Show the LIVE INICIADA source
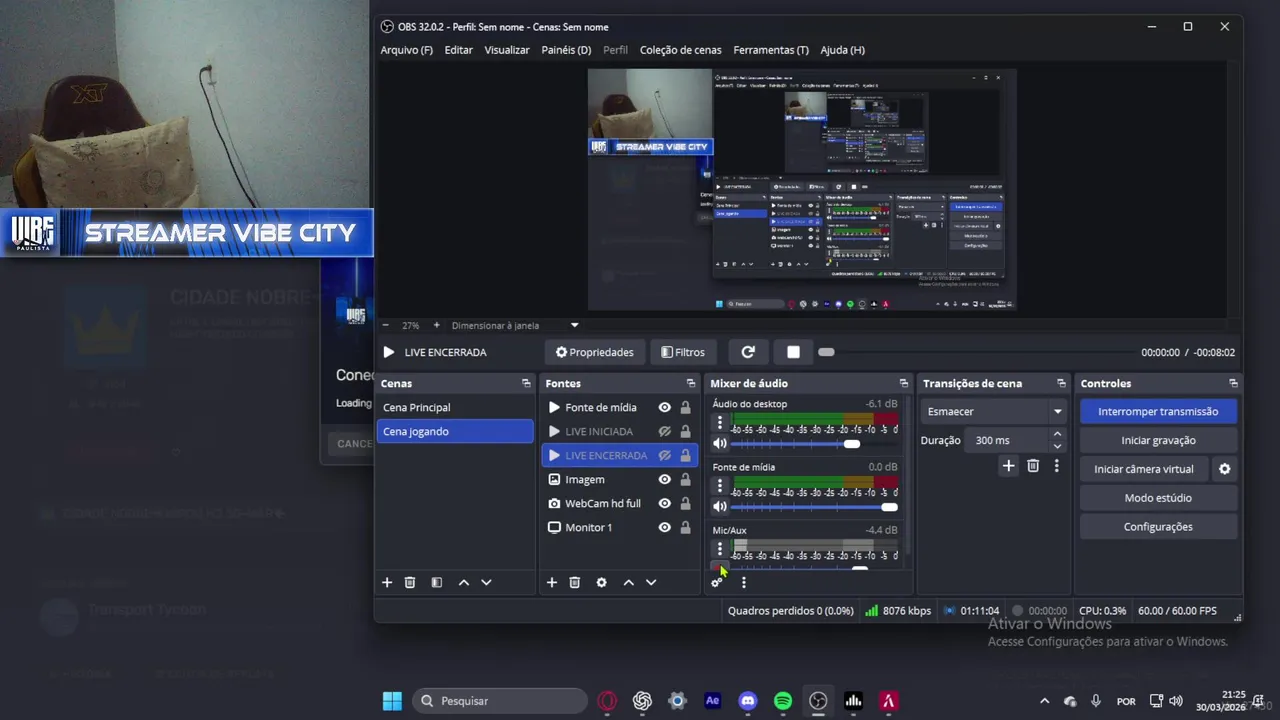This screenshot has width=1280, height=720. (x=664, y=431)
